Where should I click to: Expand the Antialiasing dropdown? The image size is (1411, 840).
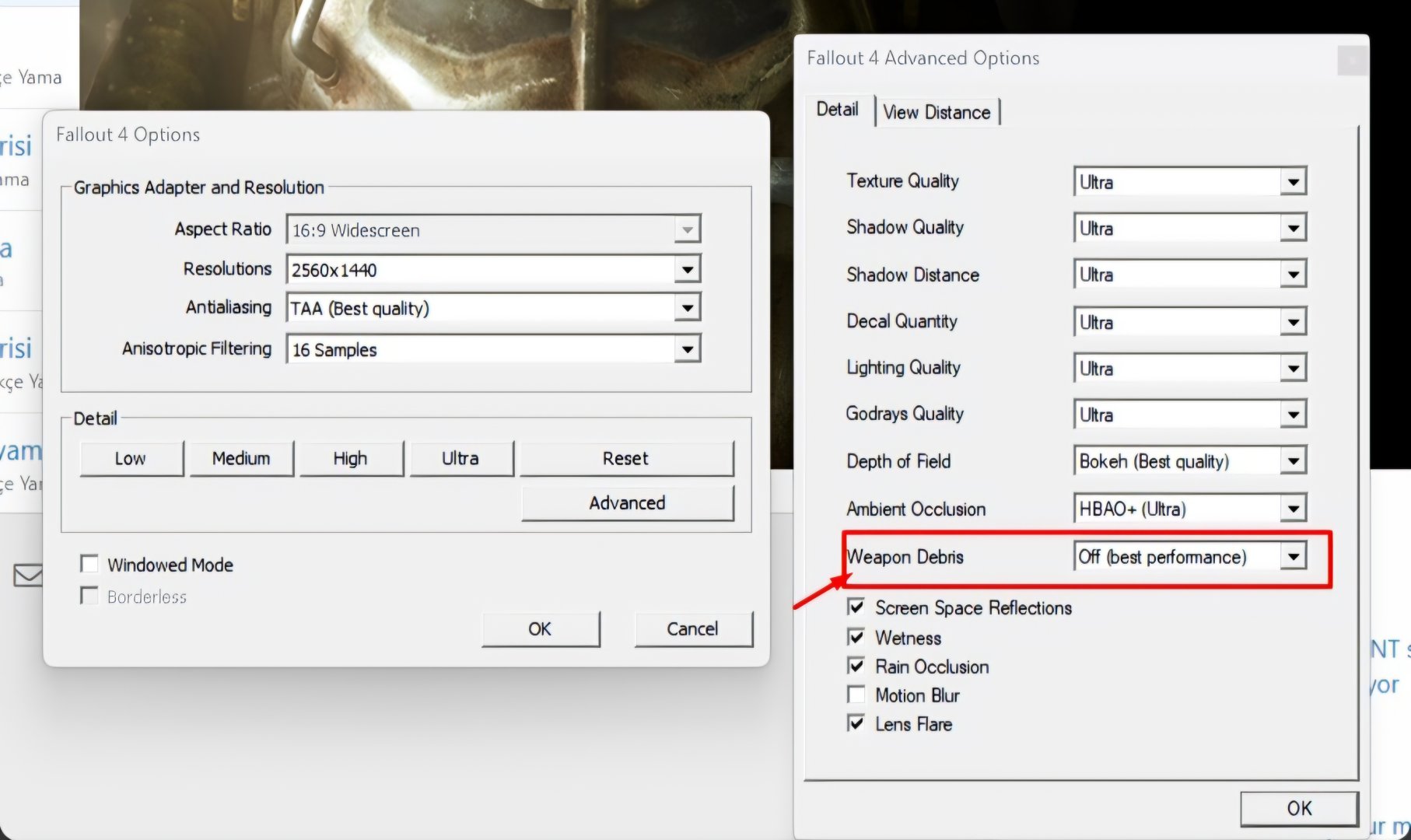(493, 308)
